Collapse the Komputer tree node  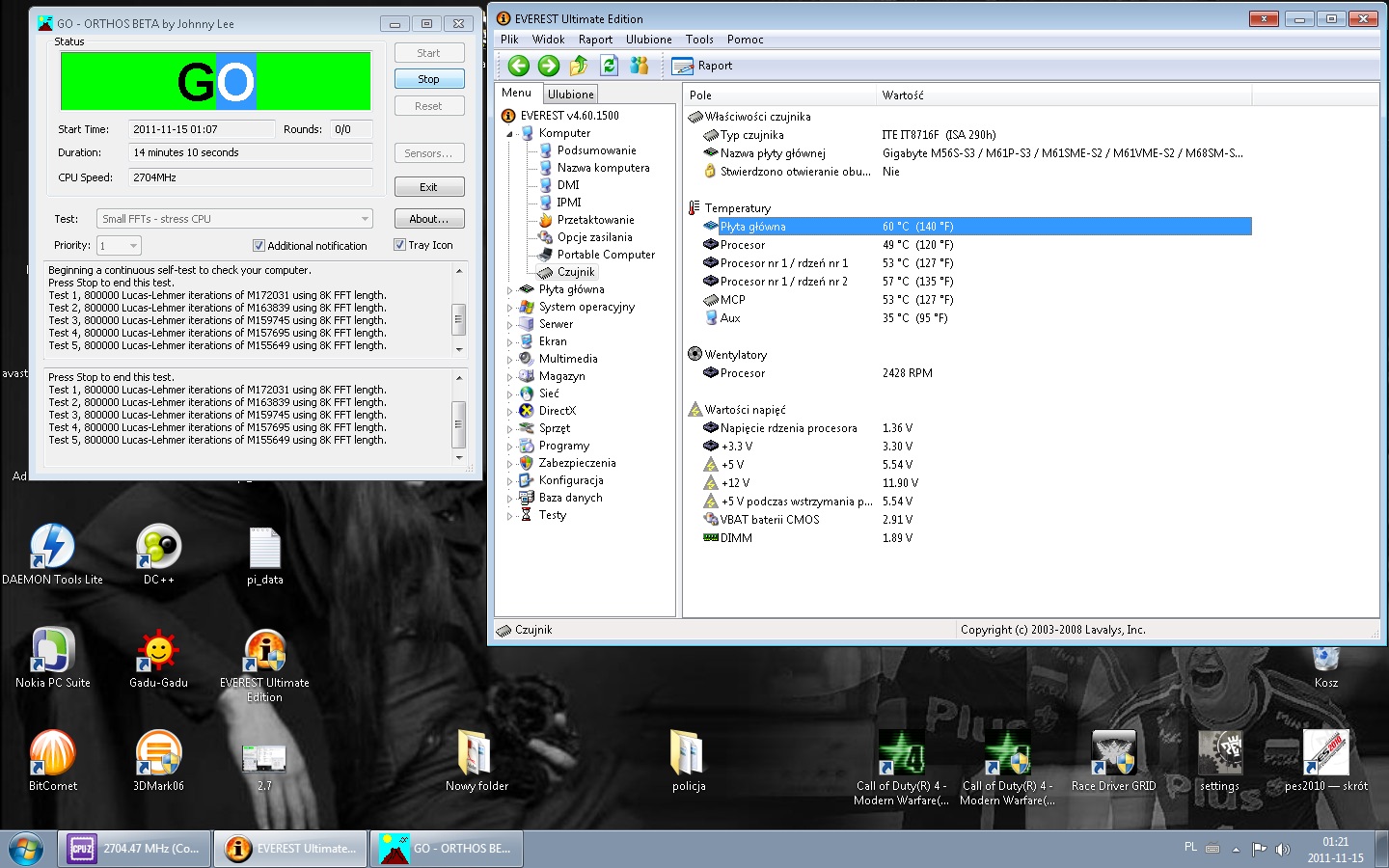[x=510, y=134]
